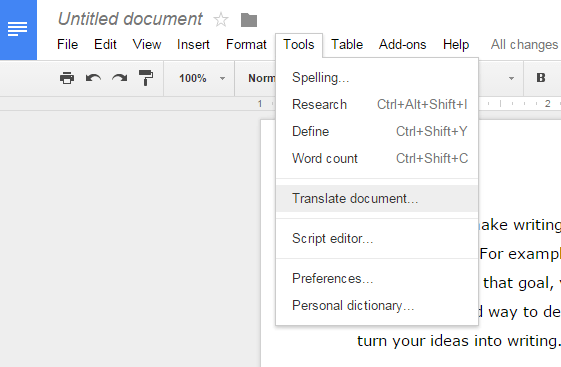Open Script editor... from Tools menu
Image resolution: width=561 pixels, height=367 pixels.
[377, 238]
